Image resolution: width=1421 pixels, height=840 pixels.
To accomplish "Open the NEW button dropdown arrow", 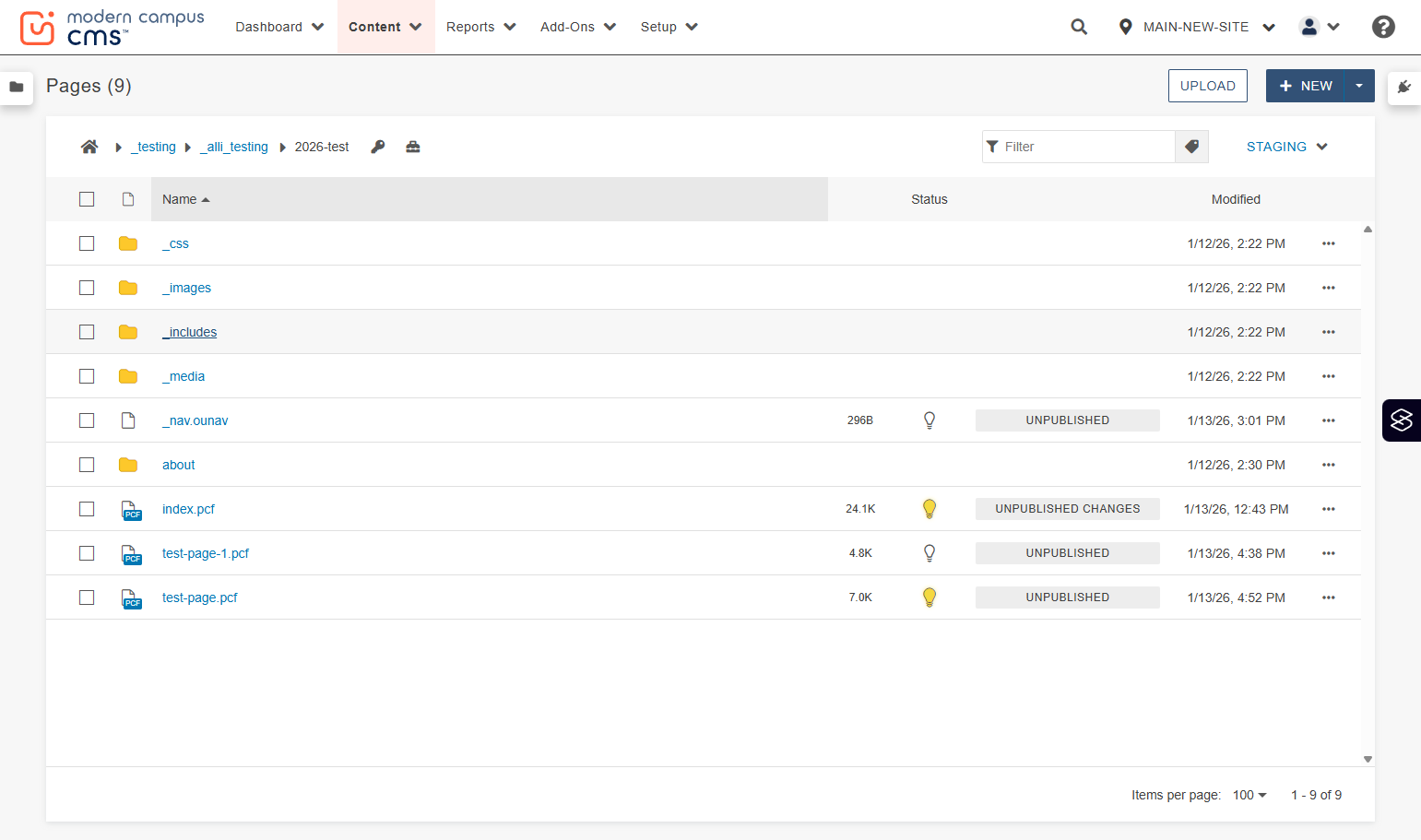I will click(x=1359, y=86).
